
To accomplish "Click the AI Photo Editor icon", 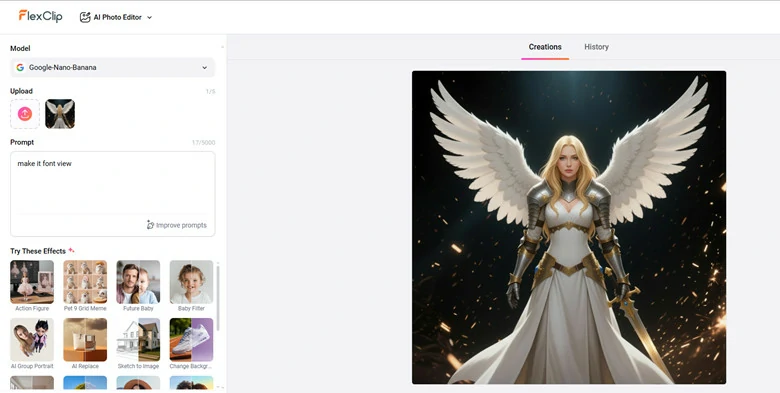I will click(x=85, y=17).
